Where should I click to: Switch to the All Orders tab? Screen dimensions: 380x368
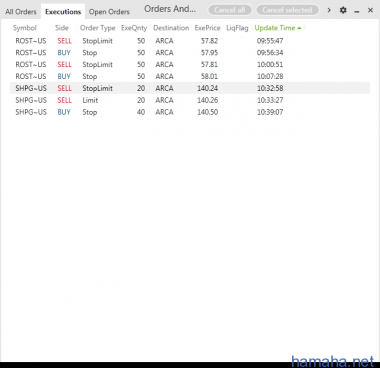(x=21, y=12)
